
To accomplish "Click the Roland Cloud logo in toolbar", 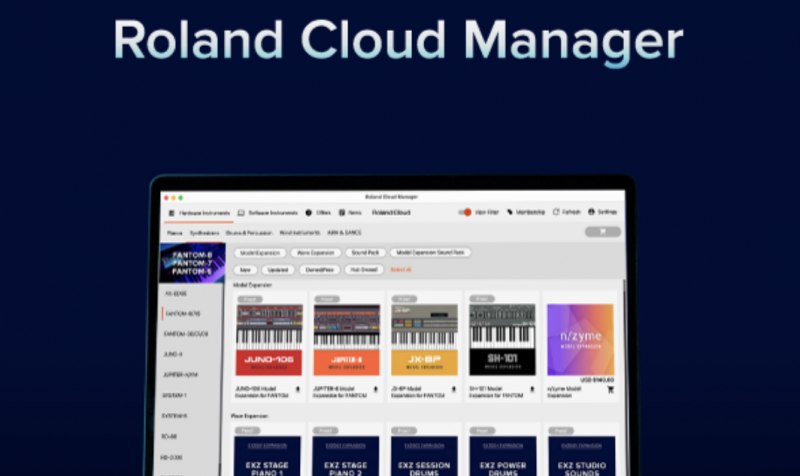I will 391,213.
